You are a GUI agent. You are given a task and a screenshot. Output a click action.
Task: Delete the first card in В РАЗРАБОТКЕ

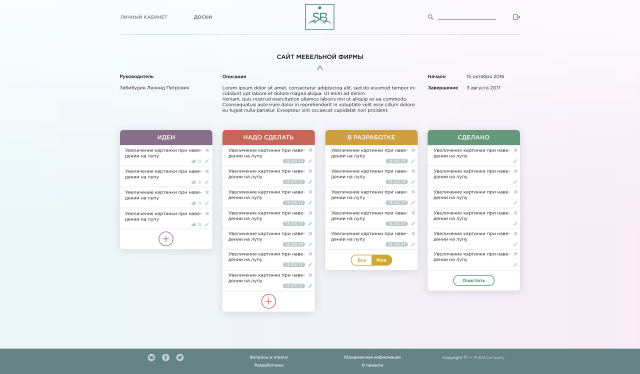(413, 150)
